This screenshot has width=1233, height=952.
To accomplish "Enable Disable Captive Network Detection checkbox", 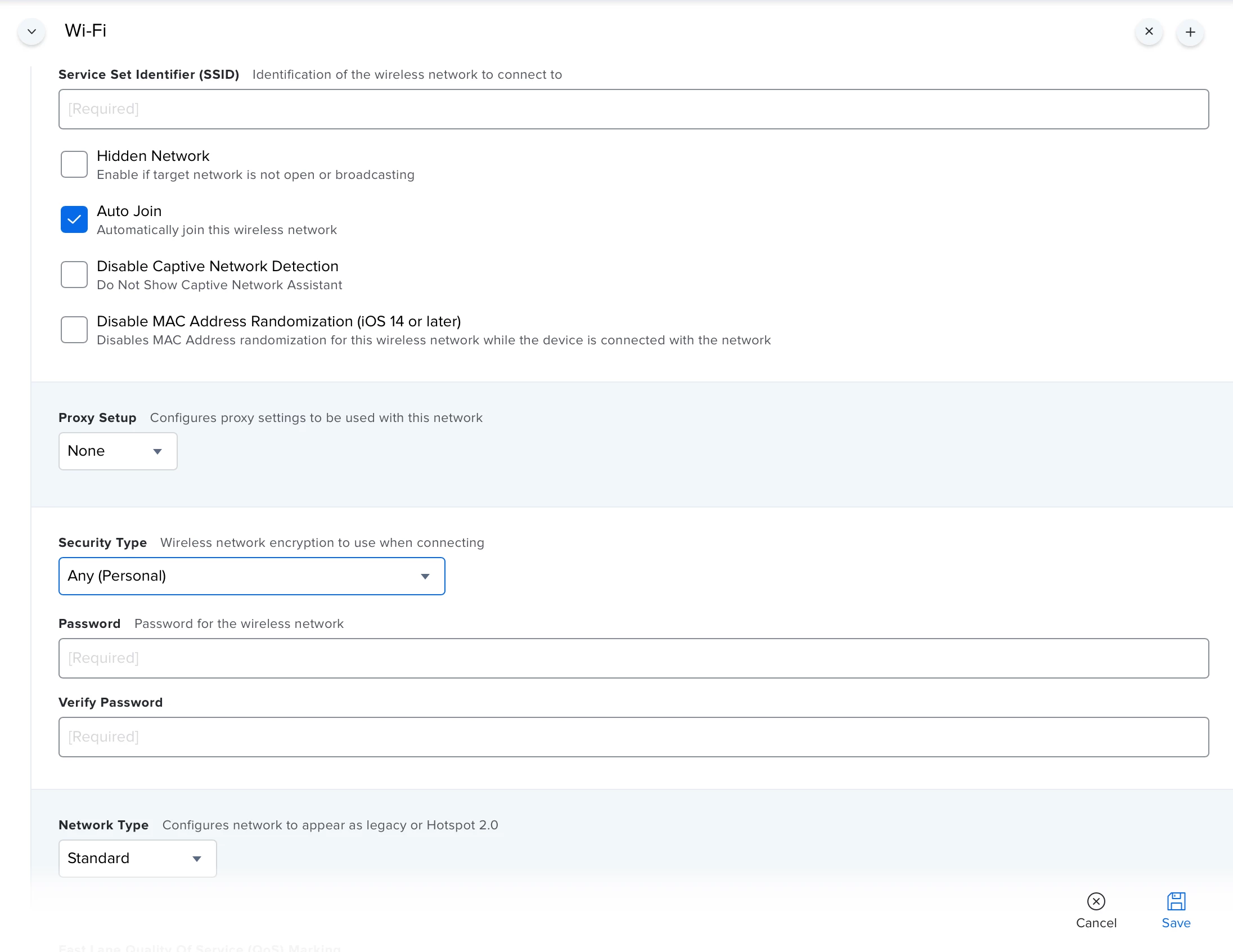I will [74, 275].
